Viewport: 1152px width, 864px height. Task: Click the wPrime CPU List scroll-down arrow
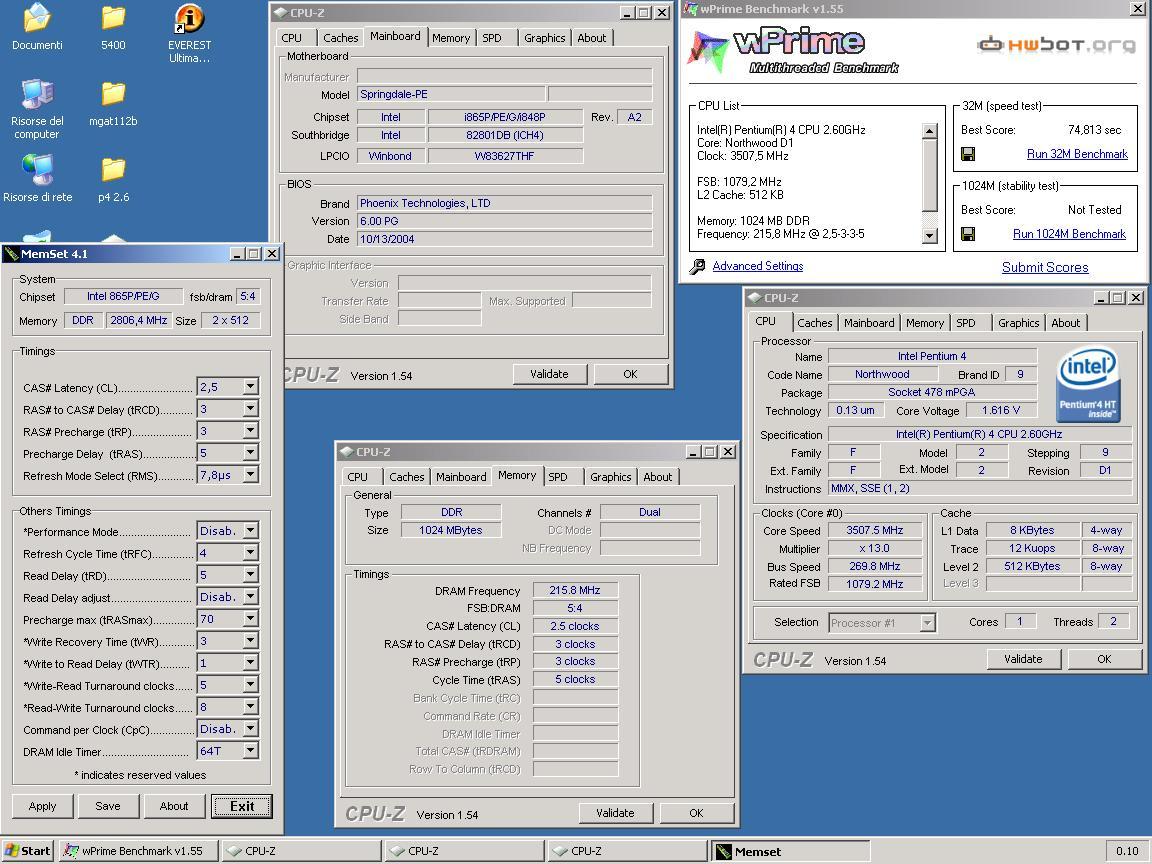(929, 236)
